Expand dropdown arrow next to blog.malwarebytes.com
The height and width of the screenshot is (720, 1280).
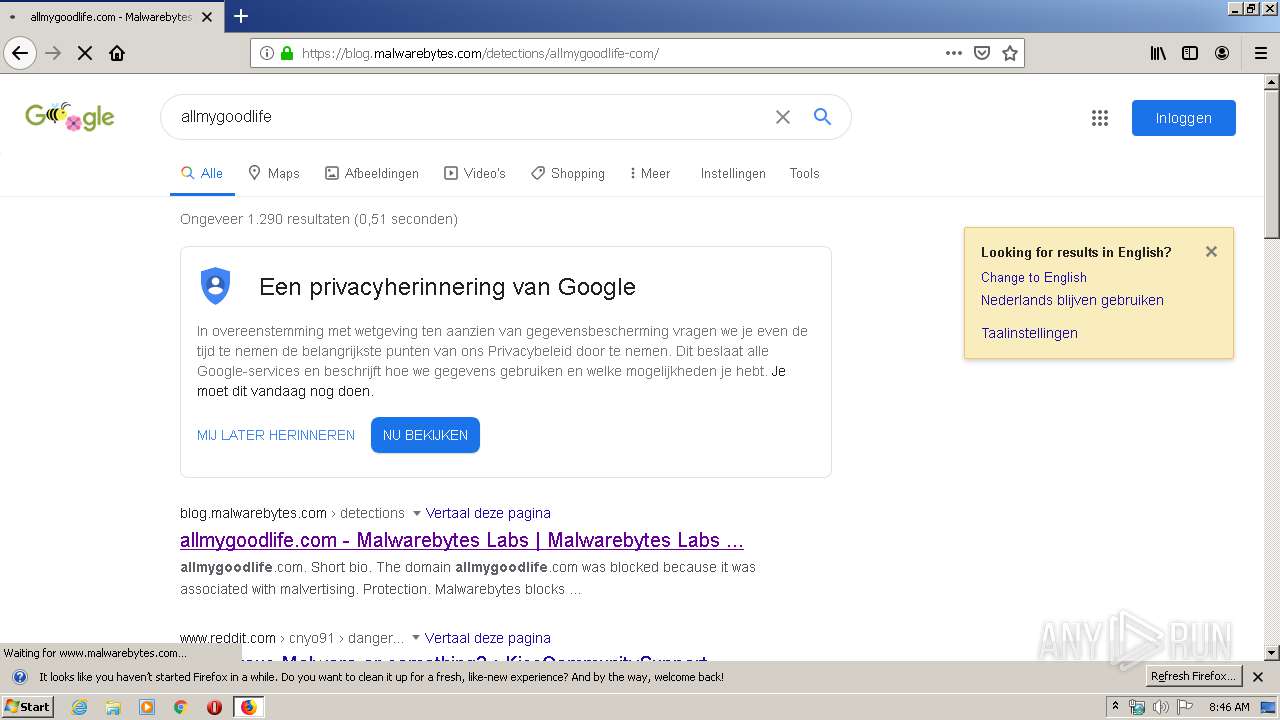coord(416,513)
